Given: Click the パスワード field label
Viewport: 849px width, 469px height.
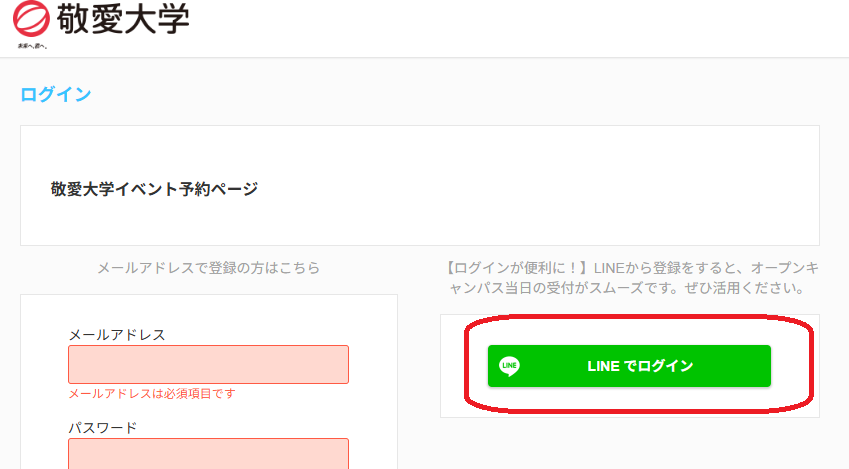Looking at the screenshot, I should coord(103,428).
